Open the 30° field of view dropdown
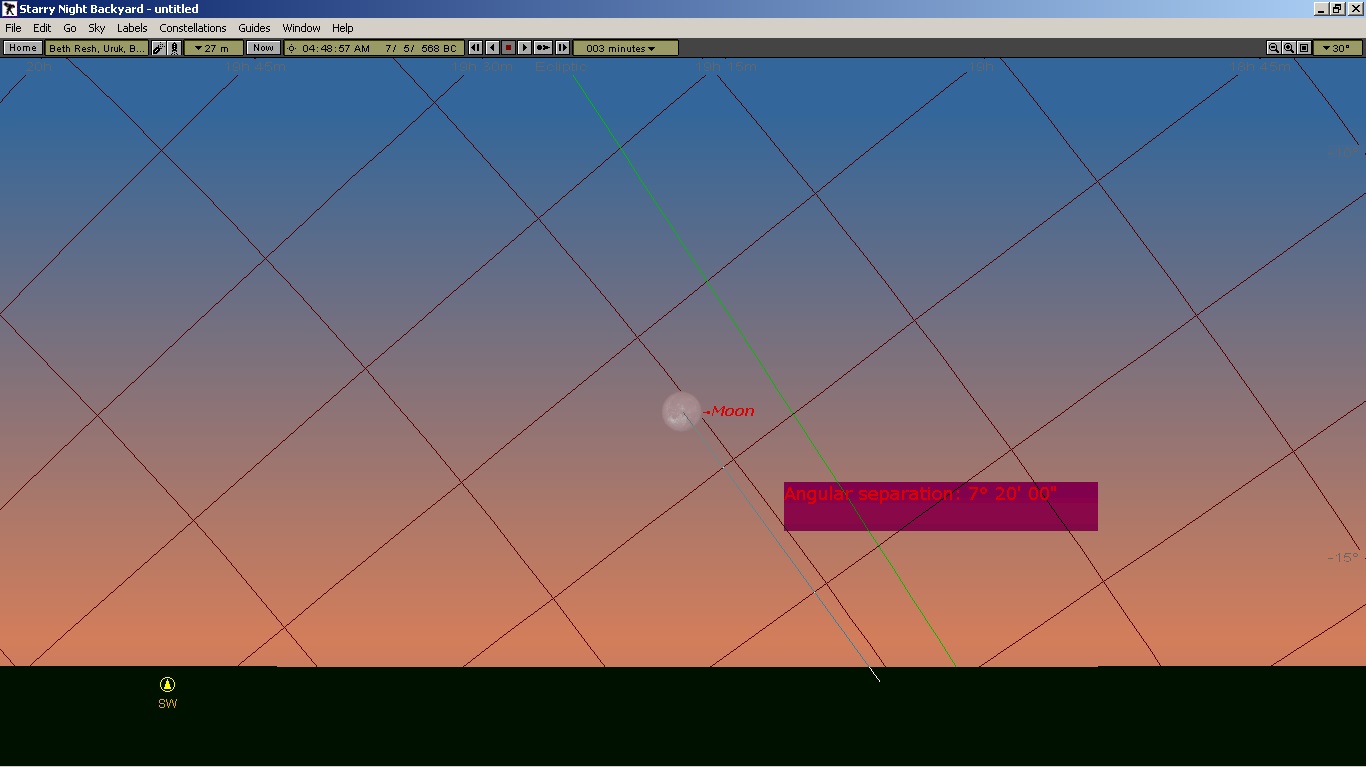The width and height of the screenshot is (1366, 768). pos(1337,48)
